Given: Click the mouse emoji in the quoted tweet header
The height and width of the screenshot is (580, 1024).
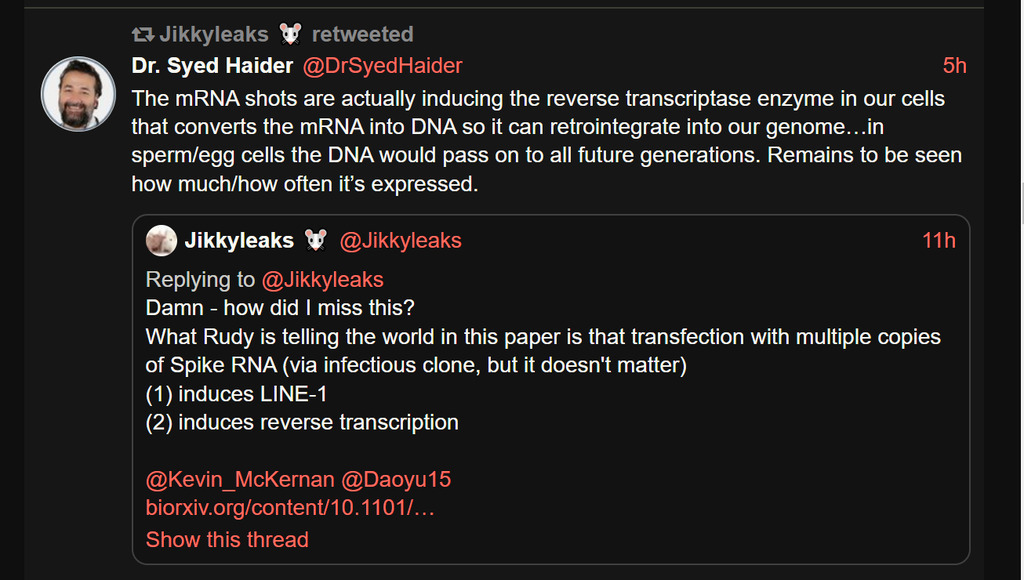Looking at the screenshot, I should point(316,241).
